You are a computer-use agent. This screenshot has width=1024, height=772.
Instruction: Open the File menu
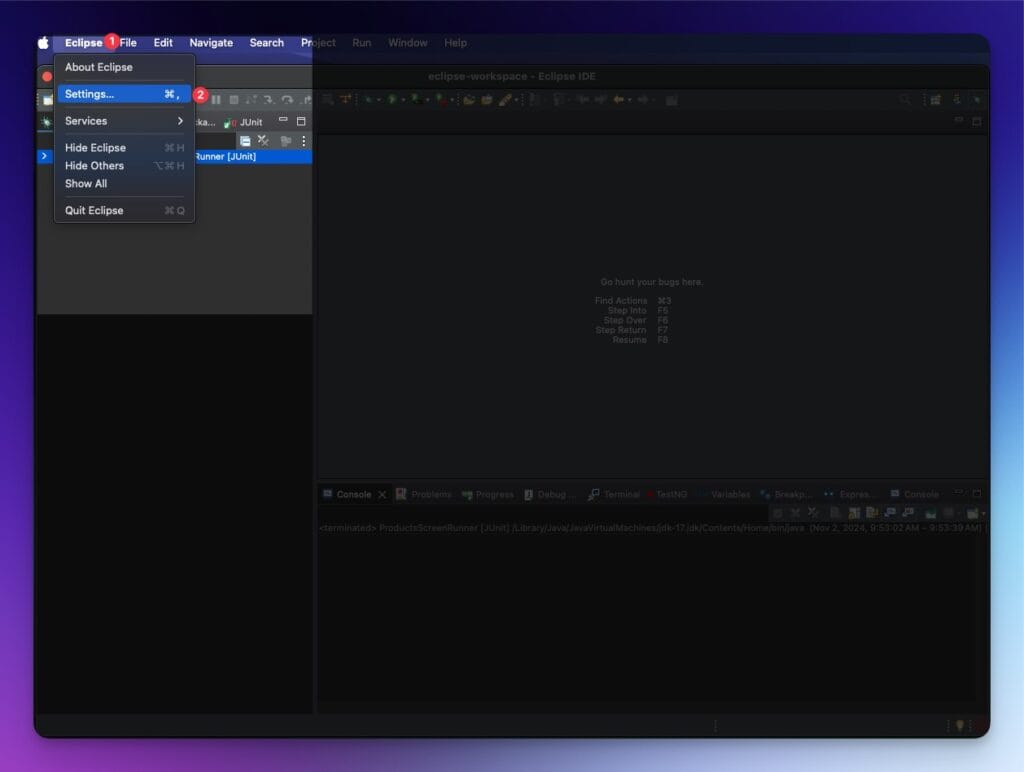[129, 42]
